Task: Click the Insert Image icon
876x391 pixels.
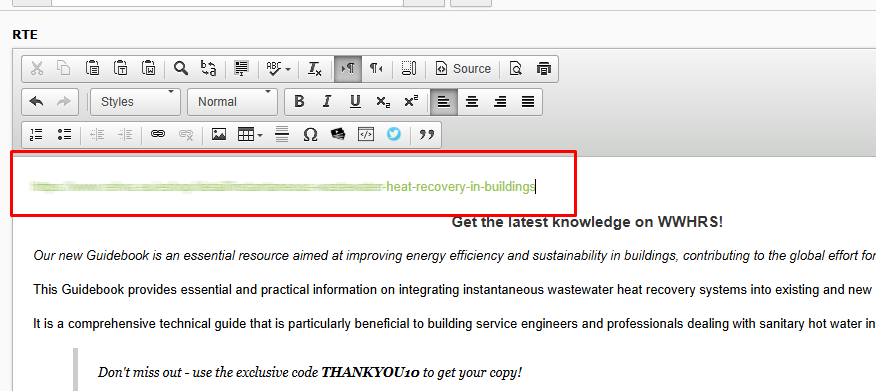Action: click(x=218, y=135)
